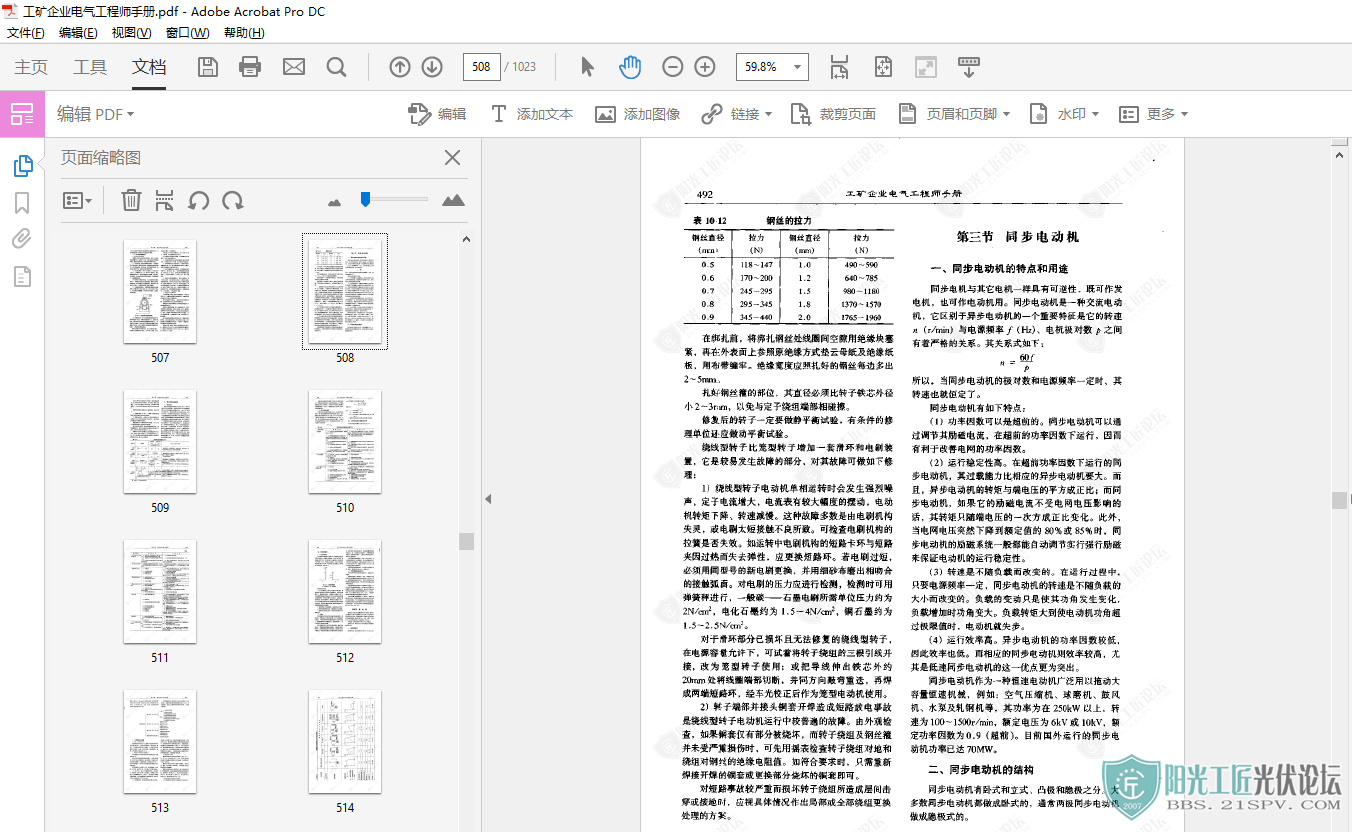Open thumbnail options menu dropdown
The height and width of the screenshot is (832, 1352).
(77, 200)
